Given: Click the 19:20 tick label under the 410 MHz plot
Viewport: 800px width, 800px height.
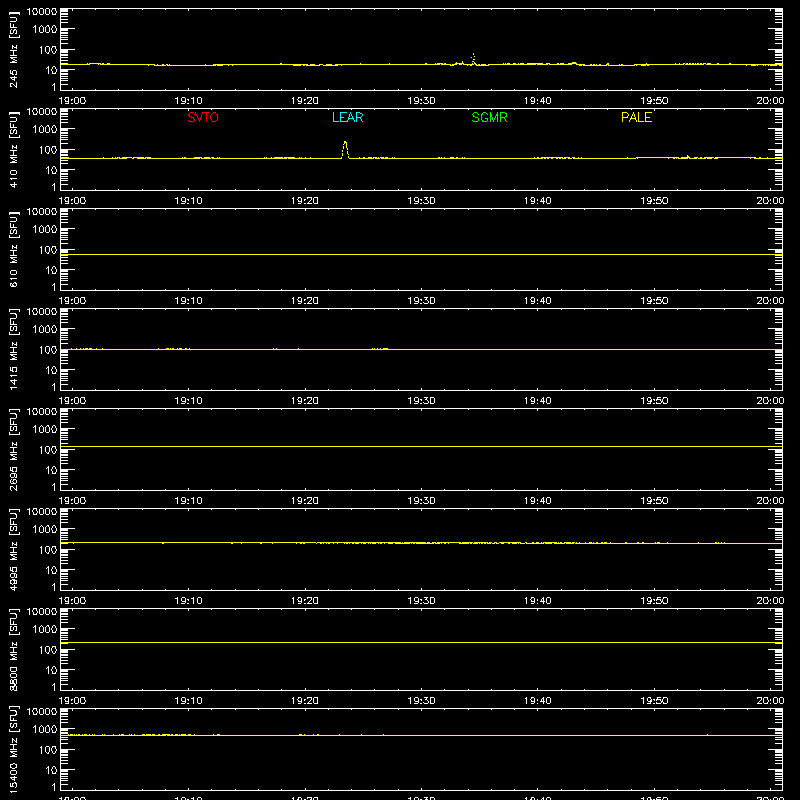Looking at the screenshot, I should tap(305, 201).
